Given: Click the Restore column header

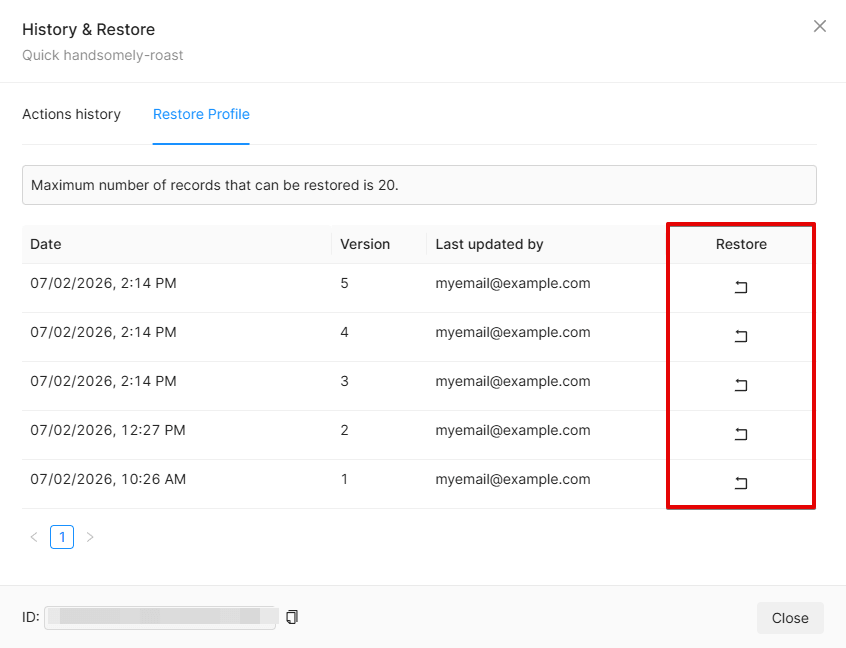Looking at the screenshot, I should pyautogui.click(x=741, y=244).
